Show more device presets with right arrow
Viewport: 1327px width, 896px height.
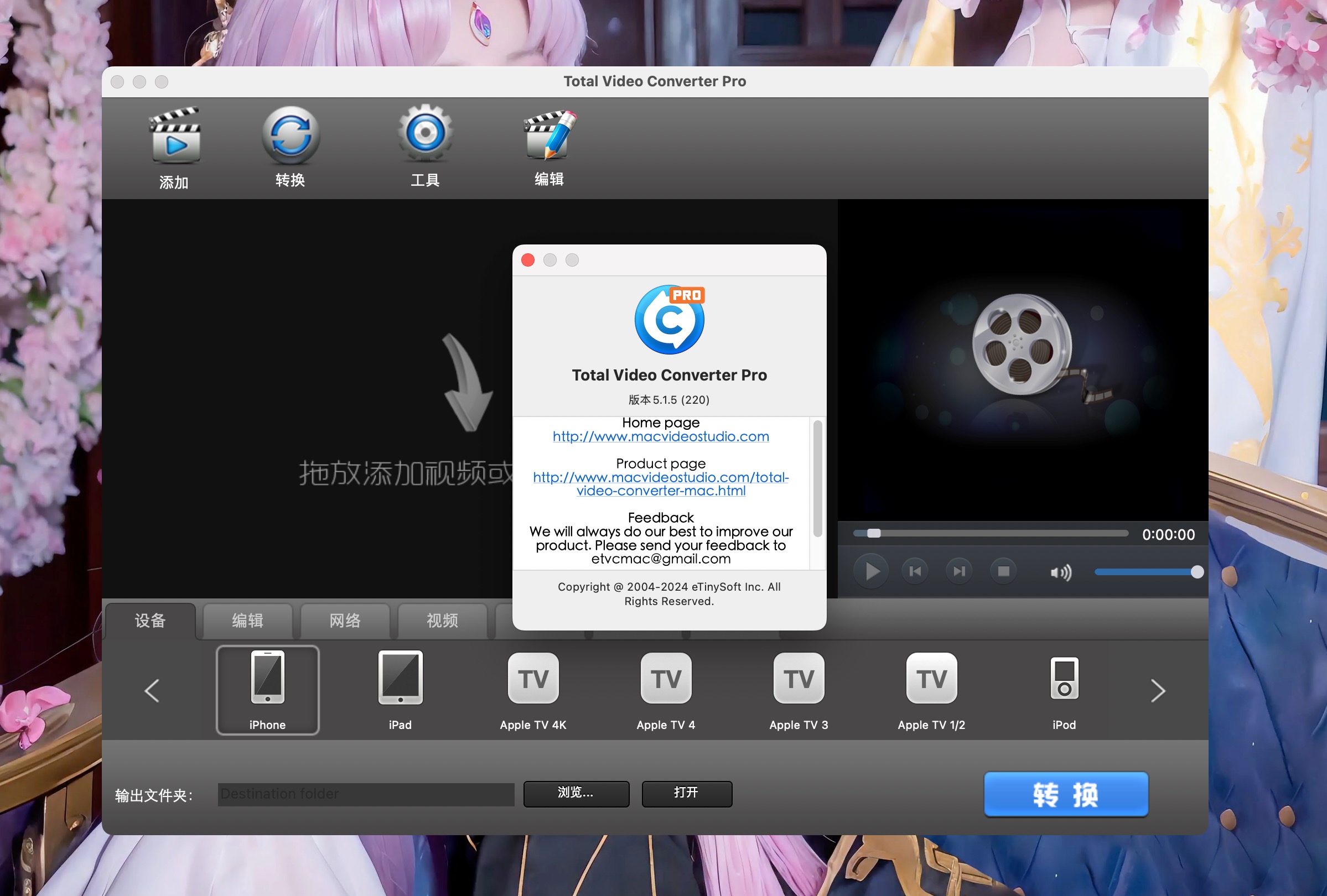point(1158,691)
